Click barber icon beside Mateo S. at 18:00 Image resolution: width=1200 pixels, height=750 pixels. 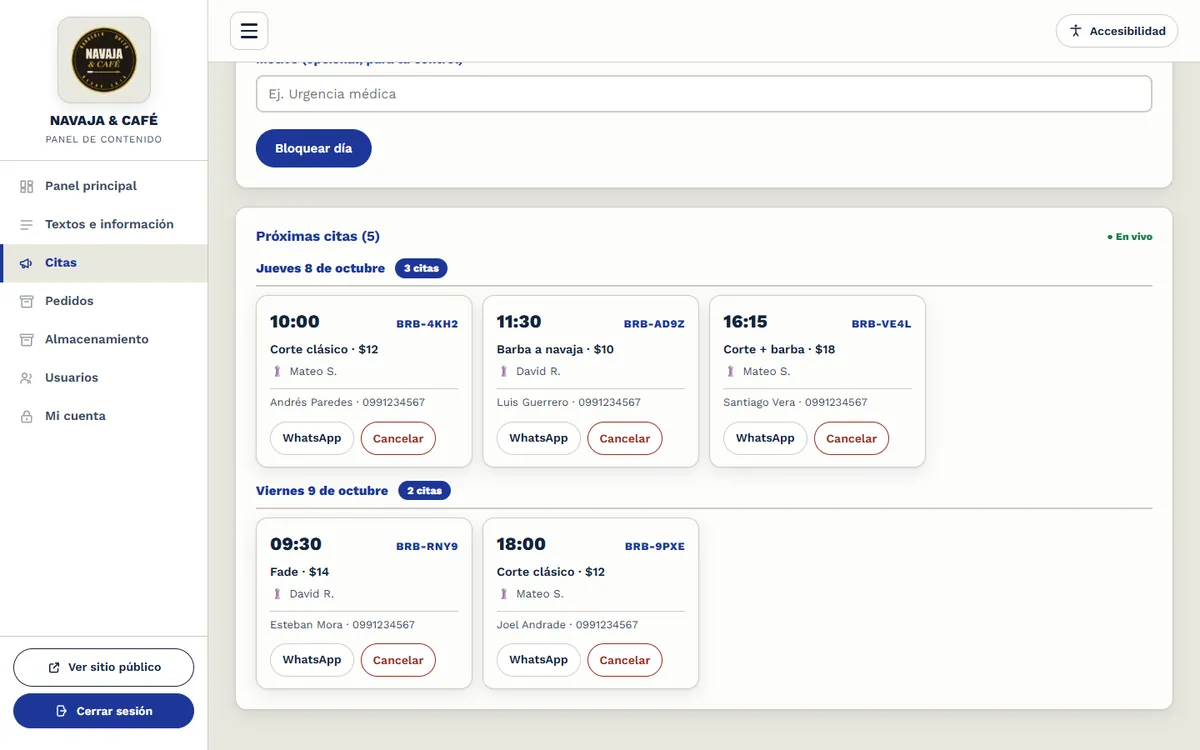tap(505, 594)
